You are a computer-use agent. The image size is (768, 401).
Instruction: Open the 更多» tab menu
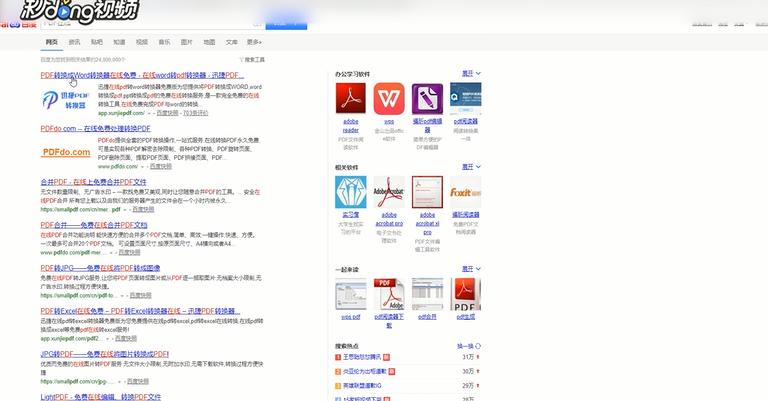(x=254, y=42)
